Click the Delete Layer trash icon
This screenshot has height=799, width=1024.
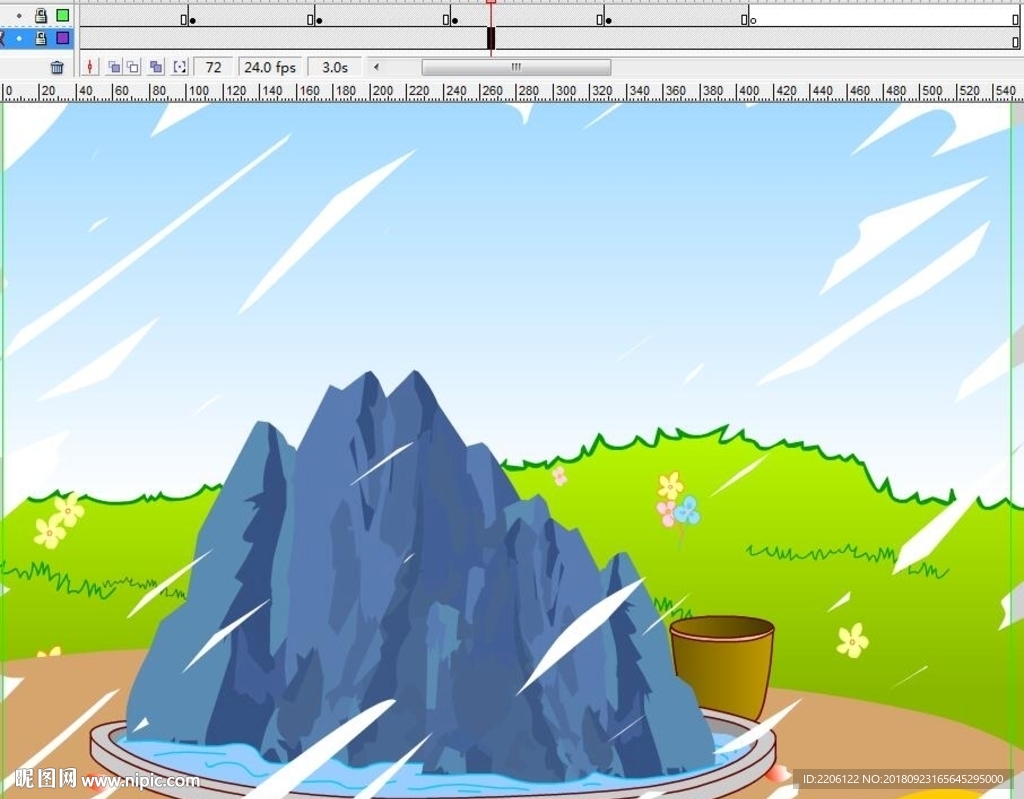point(57,67)
